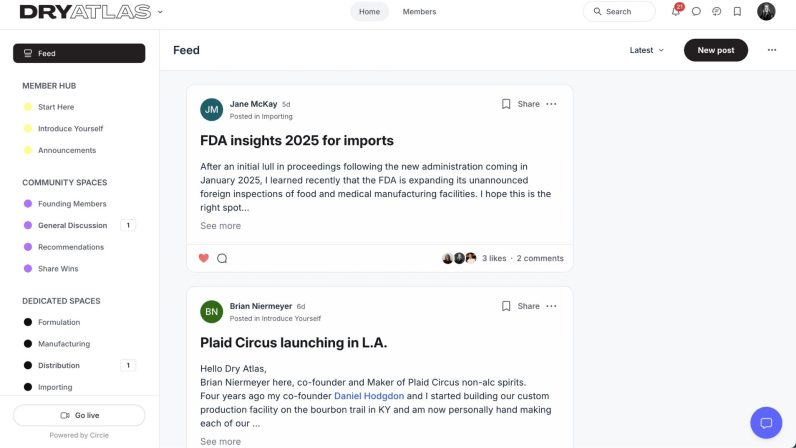
Task: Click the Go live button
Action: click(x=79, y=415)
